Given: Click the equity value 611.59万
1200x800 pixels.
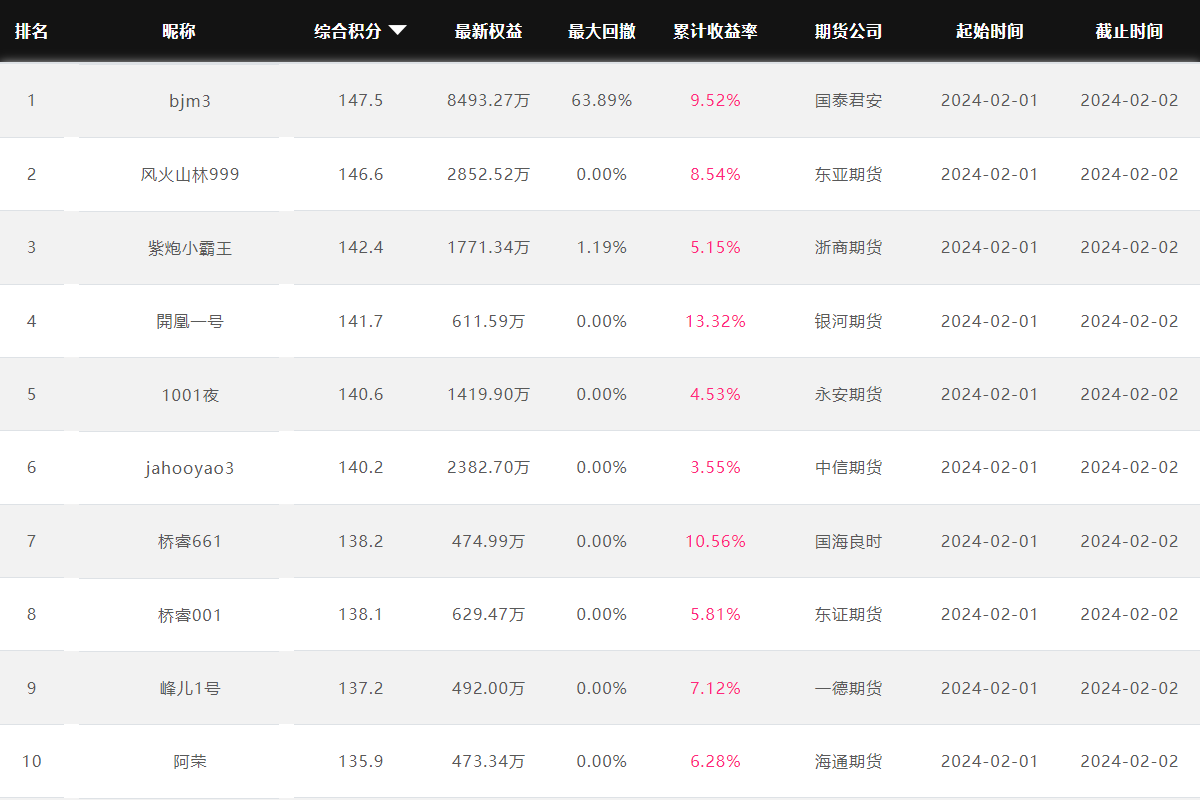Looking at the screenshot, I should pyautogui.click(x=489, y=321).
